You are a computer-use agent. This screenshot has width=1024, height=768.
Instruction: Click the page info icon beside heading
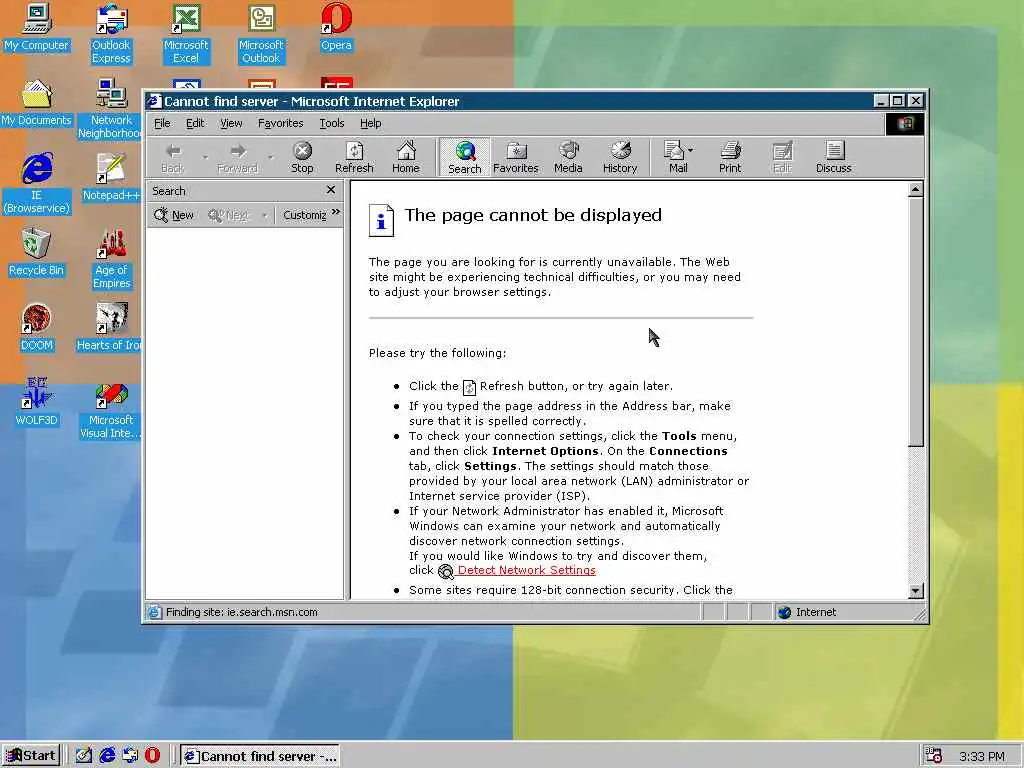(381, 219)
